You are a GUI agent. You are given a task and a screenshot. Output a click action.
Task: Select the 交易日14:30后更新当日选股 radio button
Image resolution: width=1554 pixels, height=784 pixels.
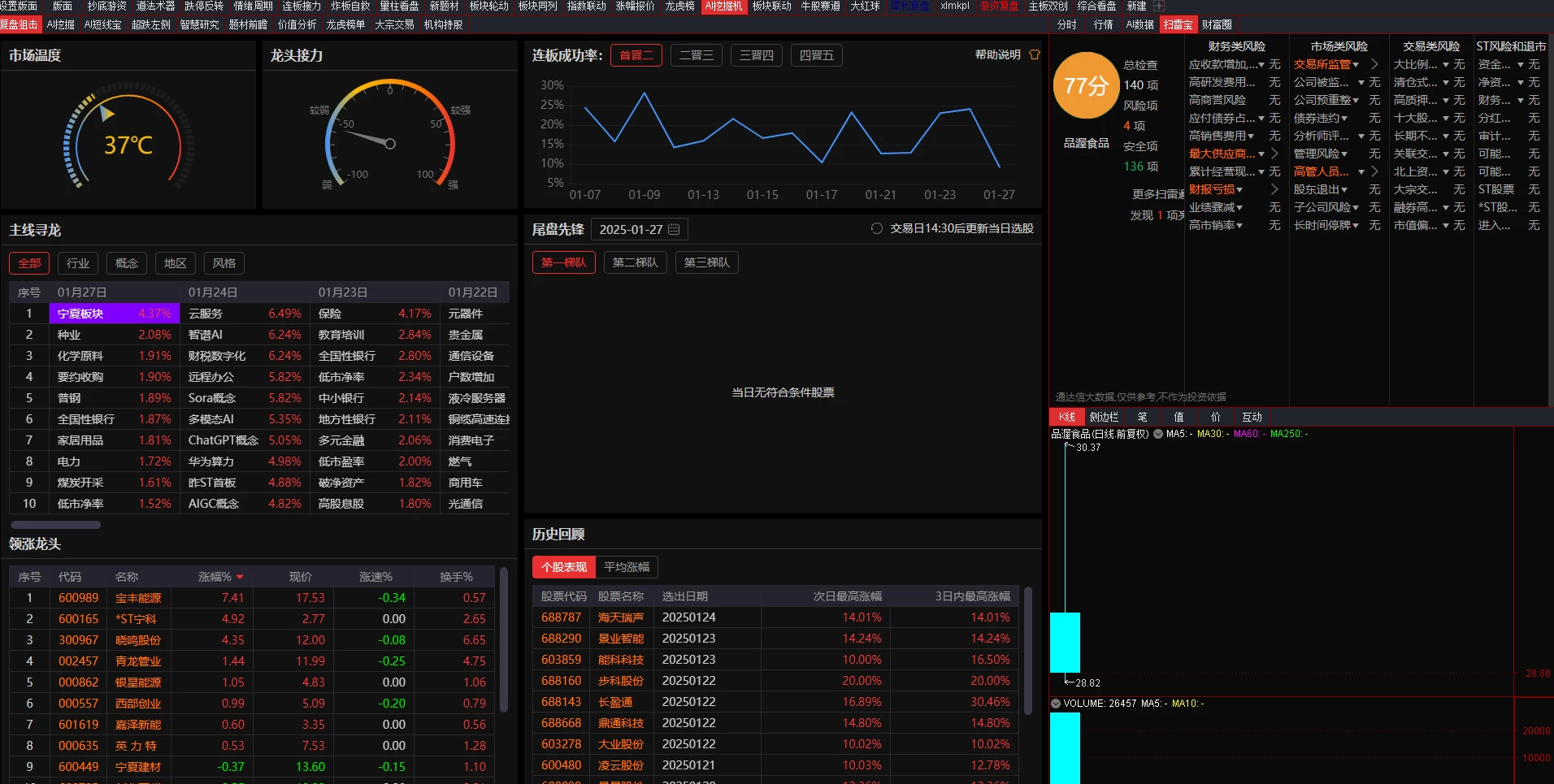tap(877, 228)
